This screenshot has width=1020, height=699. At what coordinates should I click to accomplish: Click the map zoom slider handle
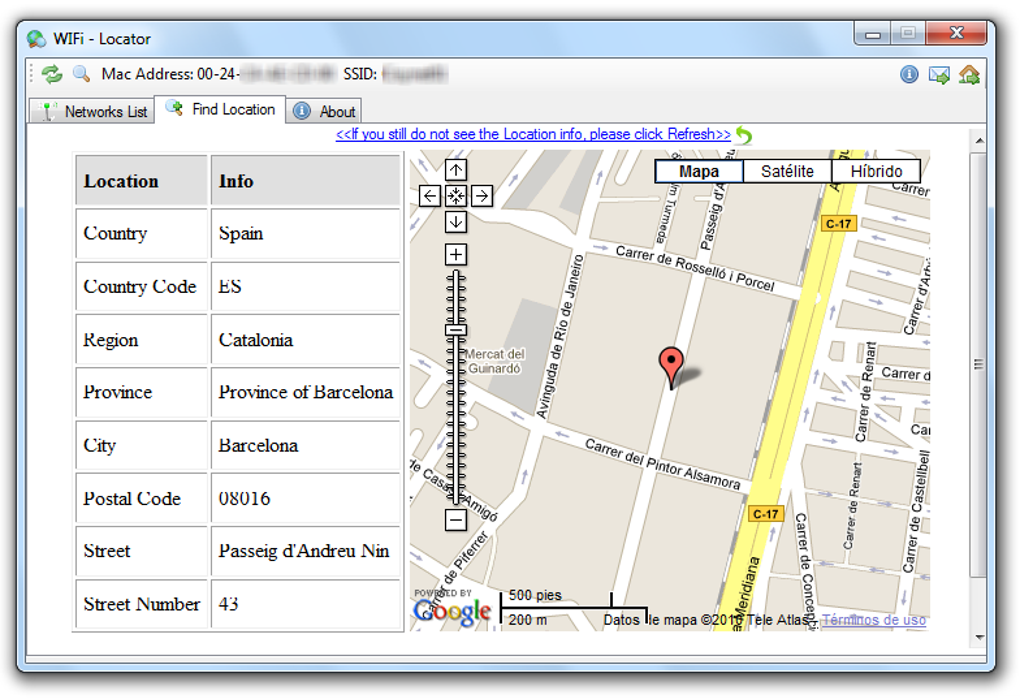456,330
